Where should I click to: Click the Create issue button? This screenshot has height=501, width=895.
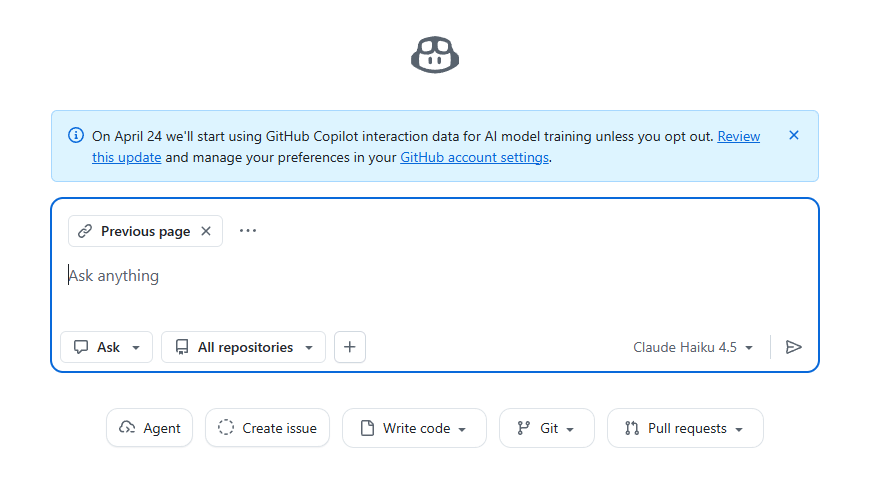pyautogui.click(x=267, y=428)
